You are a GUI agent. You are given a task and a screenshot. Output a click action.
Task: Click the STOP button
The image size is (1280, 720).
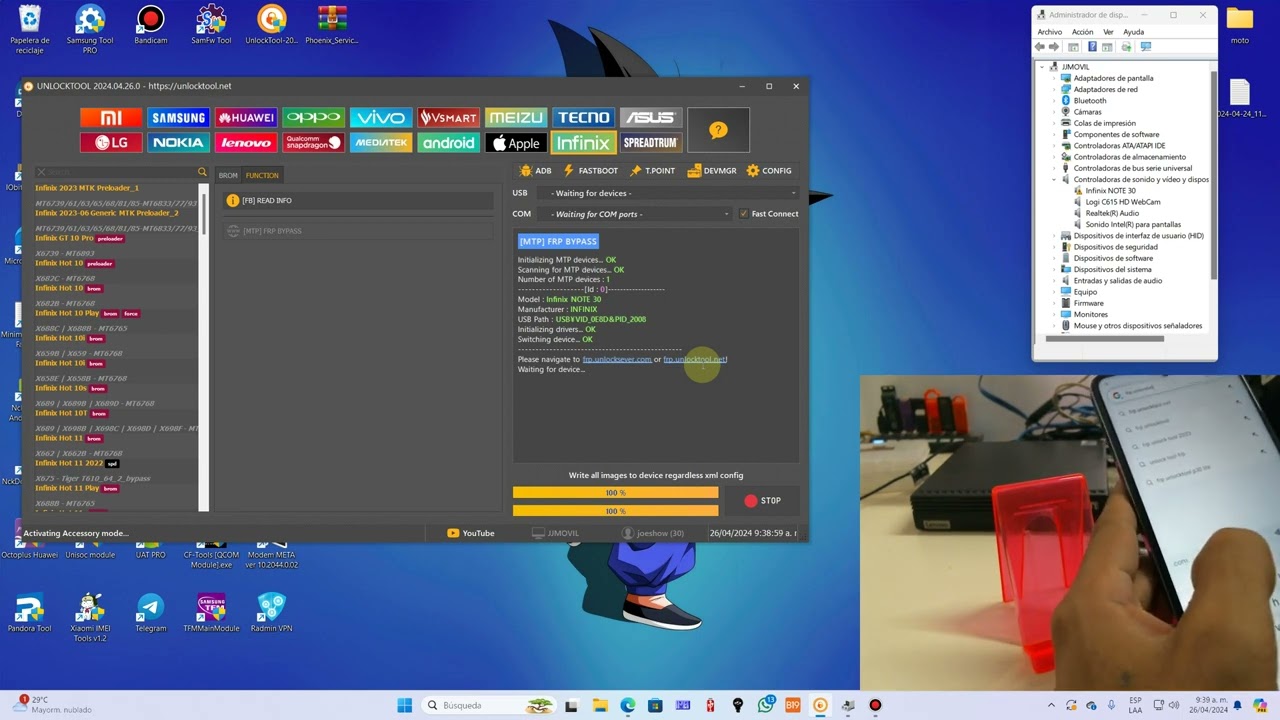click(x=762, y=501)
